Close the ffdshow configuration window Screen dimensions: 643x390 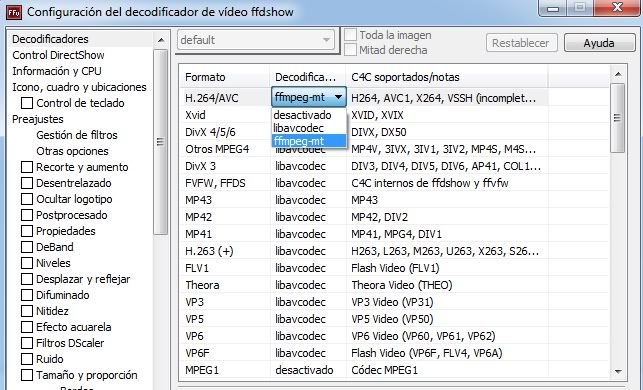point(617,7)
